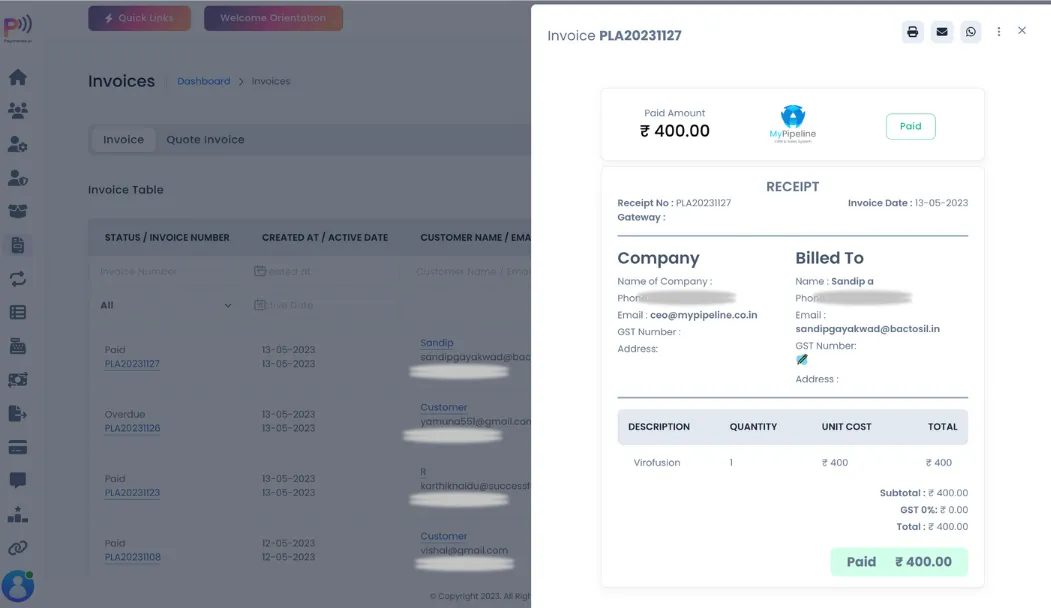The width and height of the screenshot is (1051, 608).
Task: Open the home icon in sidebar
Action: point(18,77)
